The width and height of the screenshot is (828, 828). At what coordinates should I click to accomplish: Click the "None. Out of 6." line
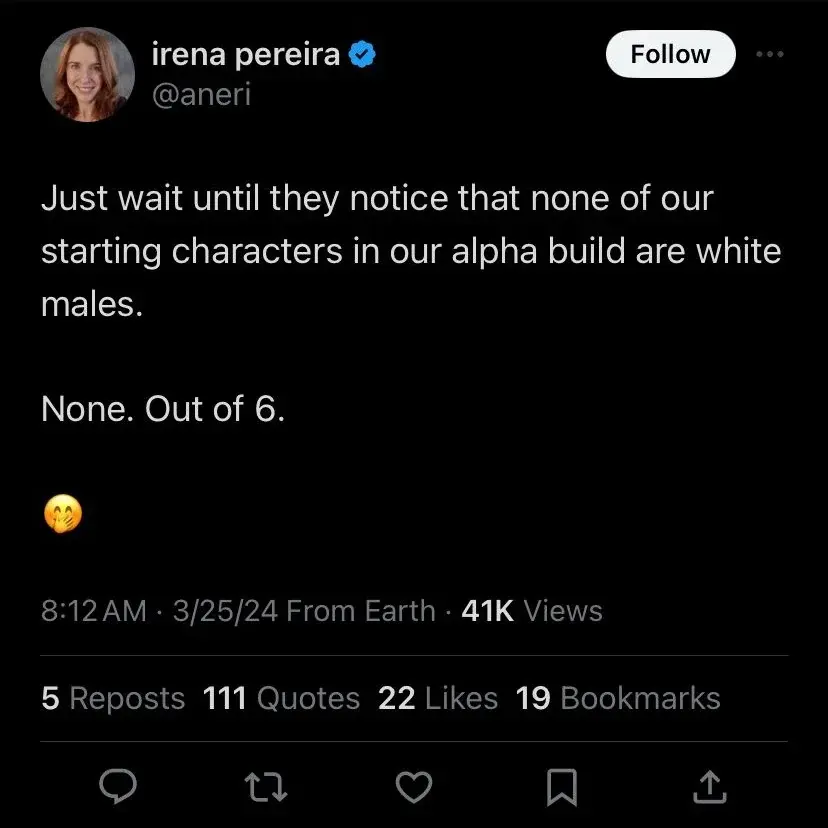pos(163,409)
